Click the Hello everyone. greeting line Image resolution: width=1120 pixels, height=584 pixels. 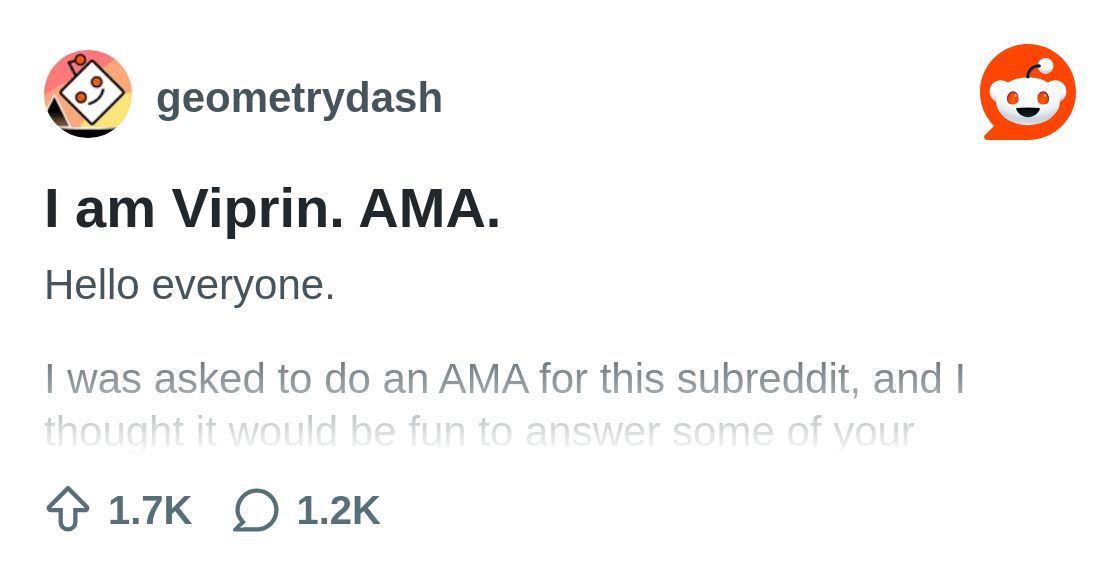[x=189, y=285]
